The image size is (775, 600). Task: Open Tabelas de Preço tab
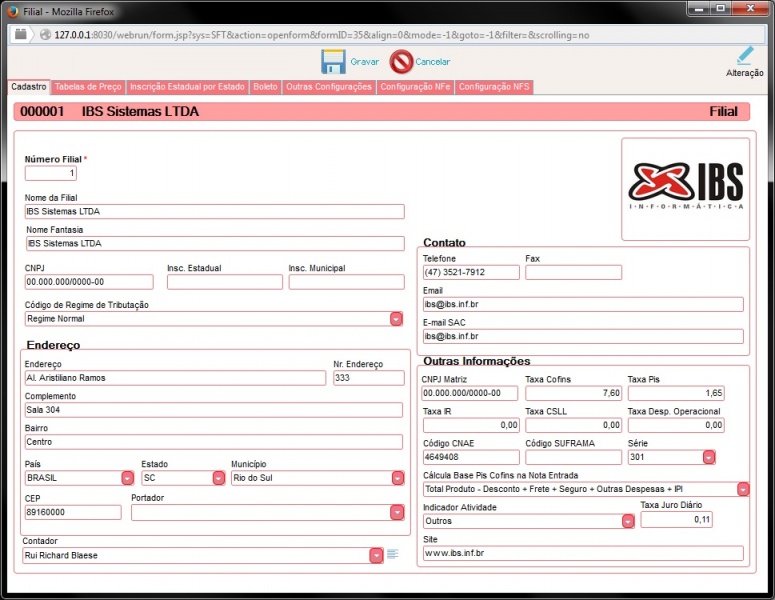pos(88,86)
